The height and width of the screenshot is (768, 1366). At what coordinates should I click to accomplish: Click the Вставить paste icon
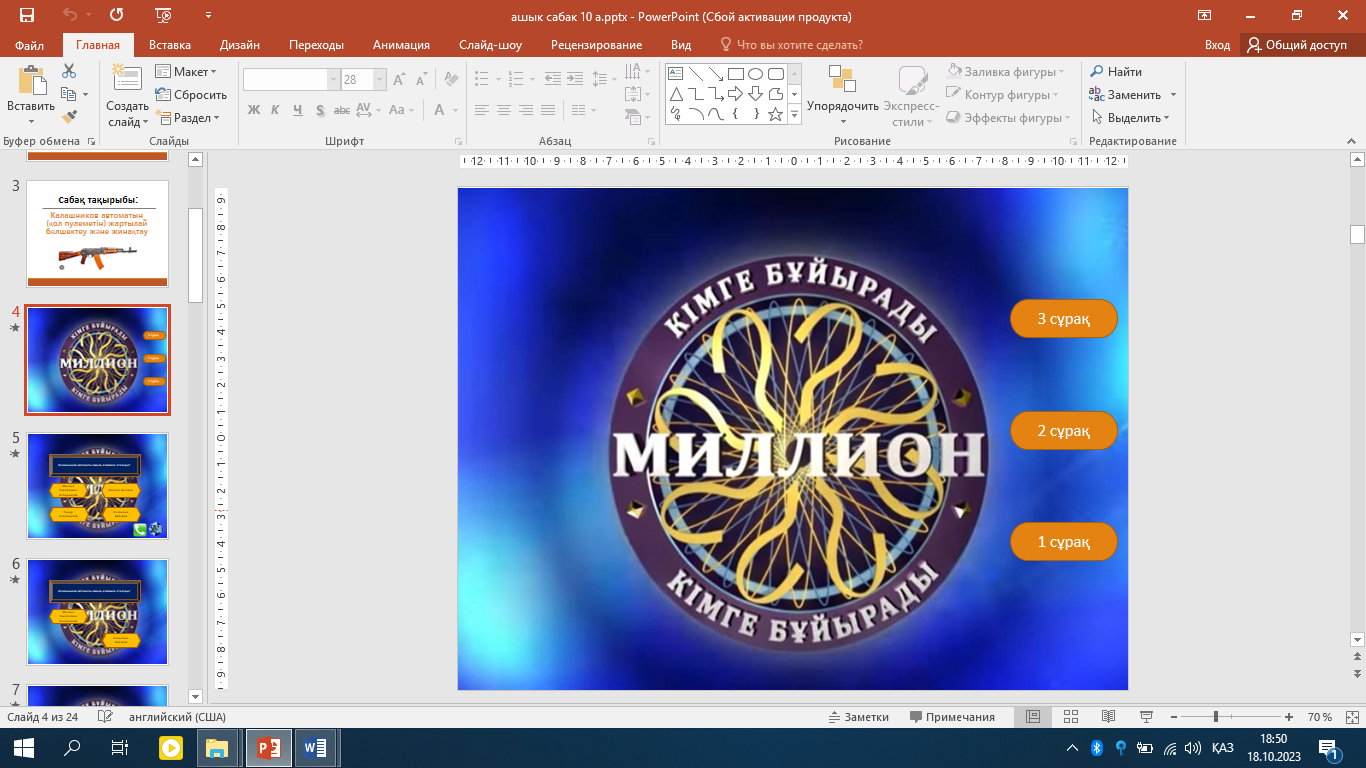pos(31,82)
